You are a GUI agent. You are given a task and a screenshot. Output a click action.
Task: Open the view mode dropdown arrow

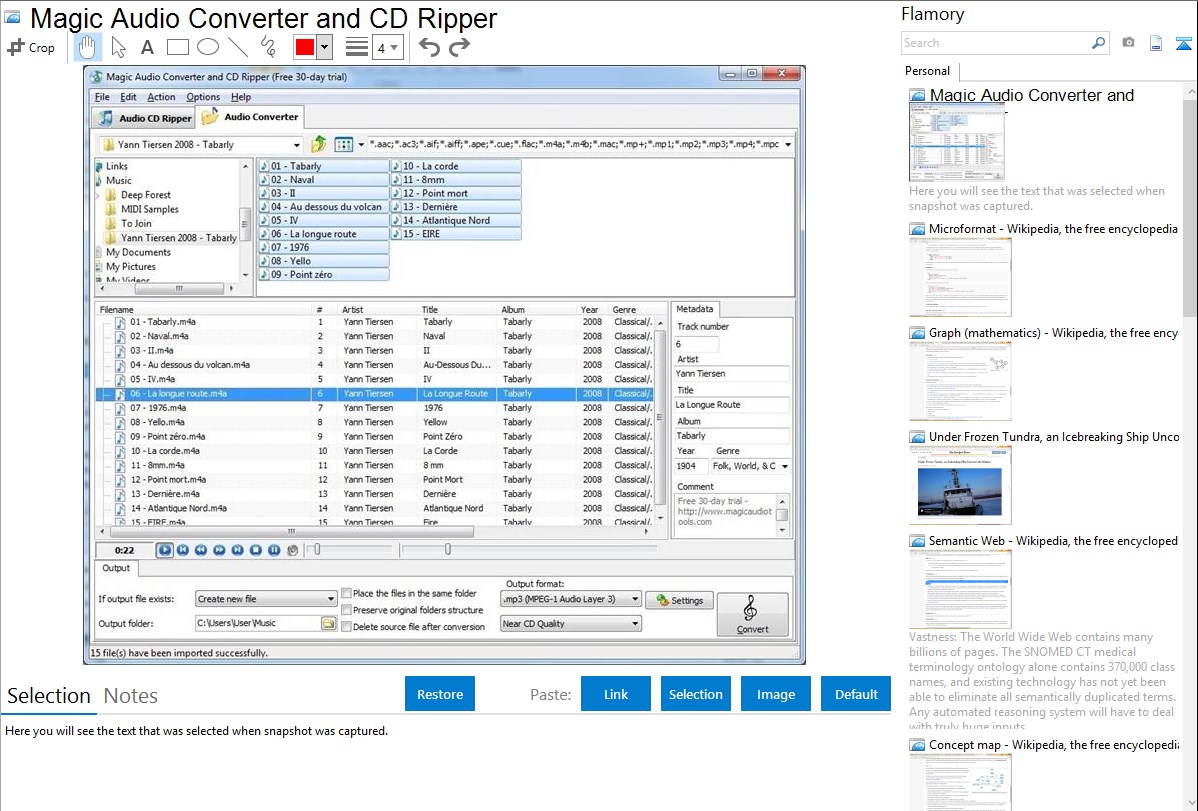click(361, 144)
